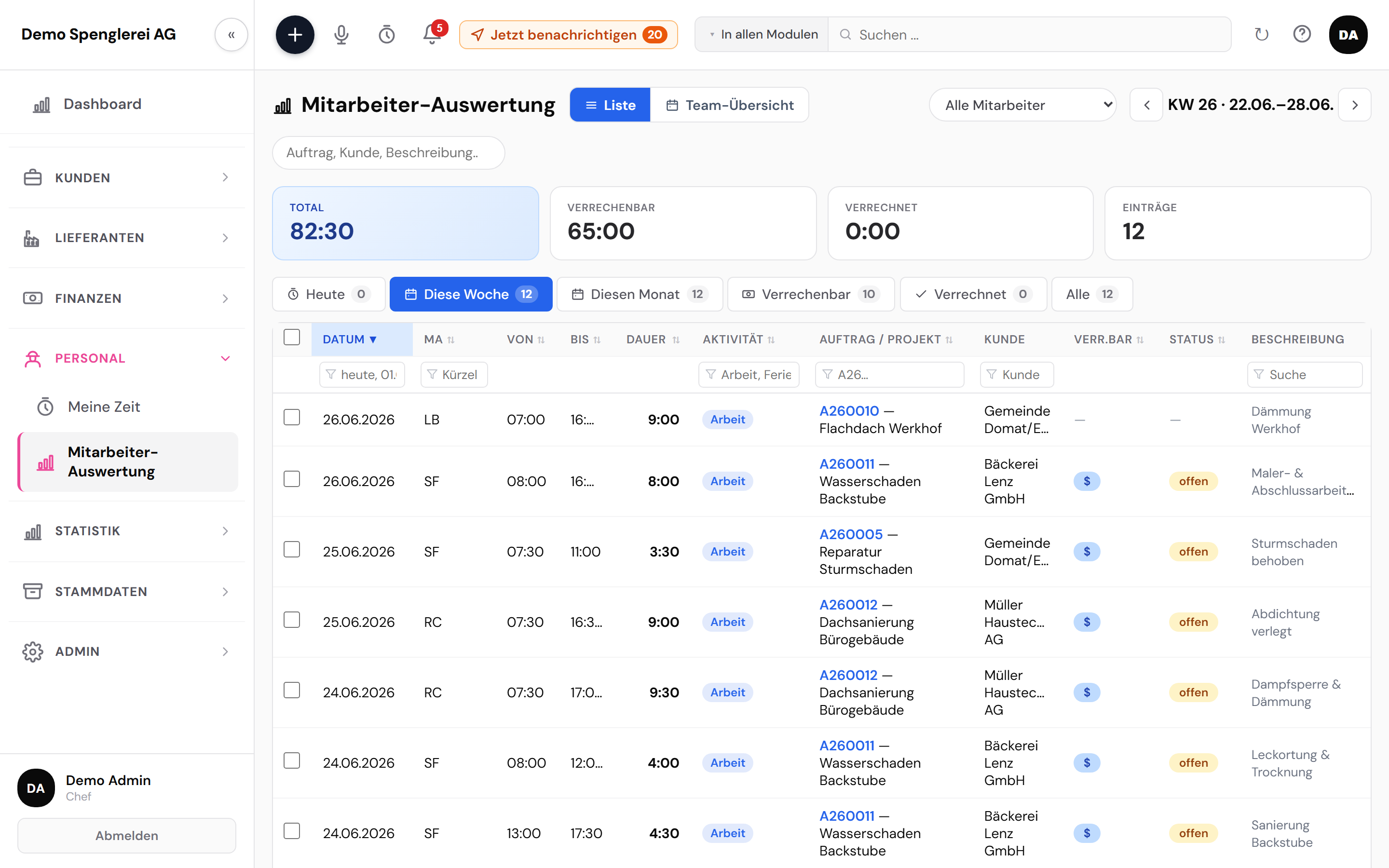
Task: Click billable dollar icon in 24.06.2026 17:30 row
Action: (x=1087, y=833)
